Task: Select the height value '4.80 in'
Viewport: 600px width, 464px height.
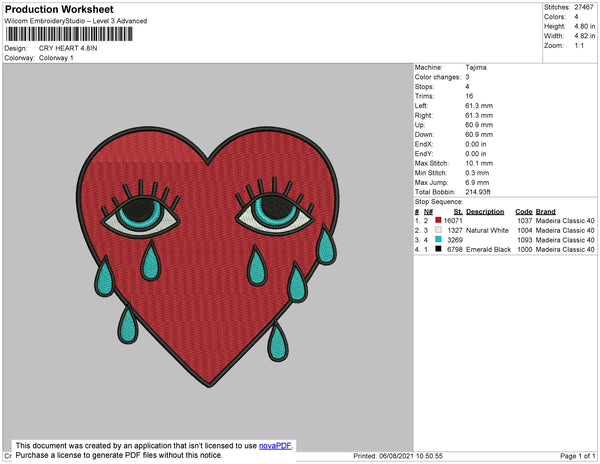Action: 585,26
